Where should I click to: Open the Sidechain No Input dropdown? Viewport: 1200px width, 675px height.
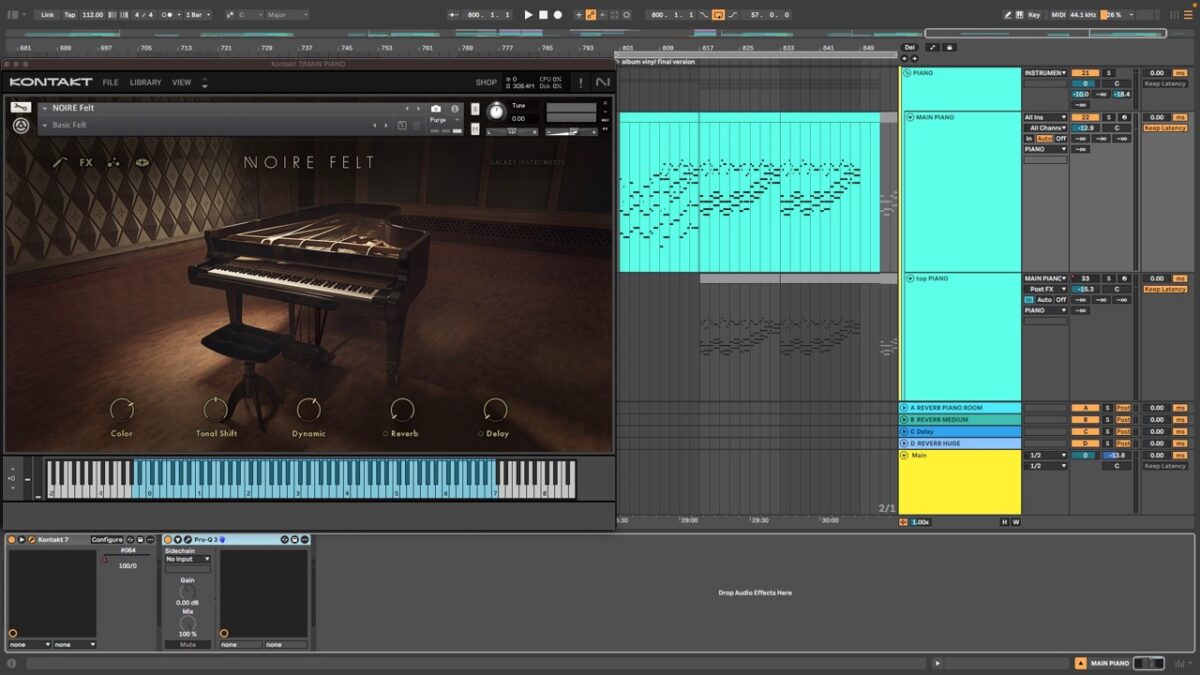click(187, 559)
